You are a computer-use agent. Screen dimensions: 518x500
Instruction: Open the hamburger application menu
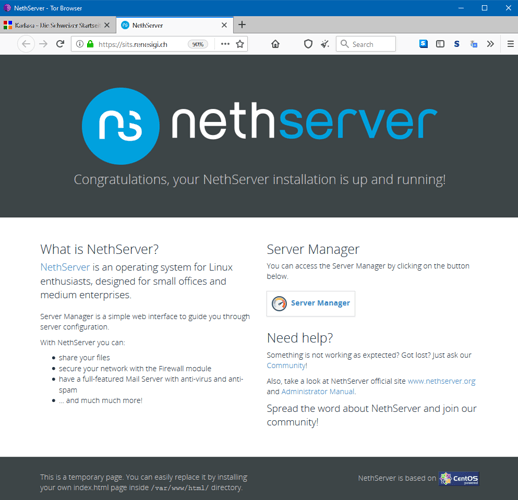(x=510, y=44)
